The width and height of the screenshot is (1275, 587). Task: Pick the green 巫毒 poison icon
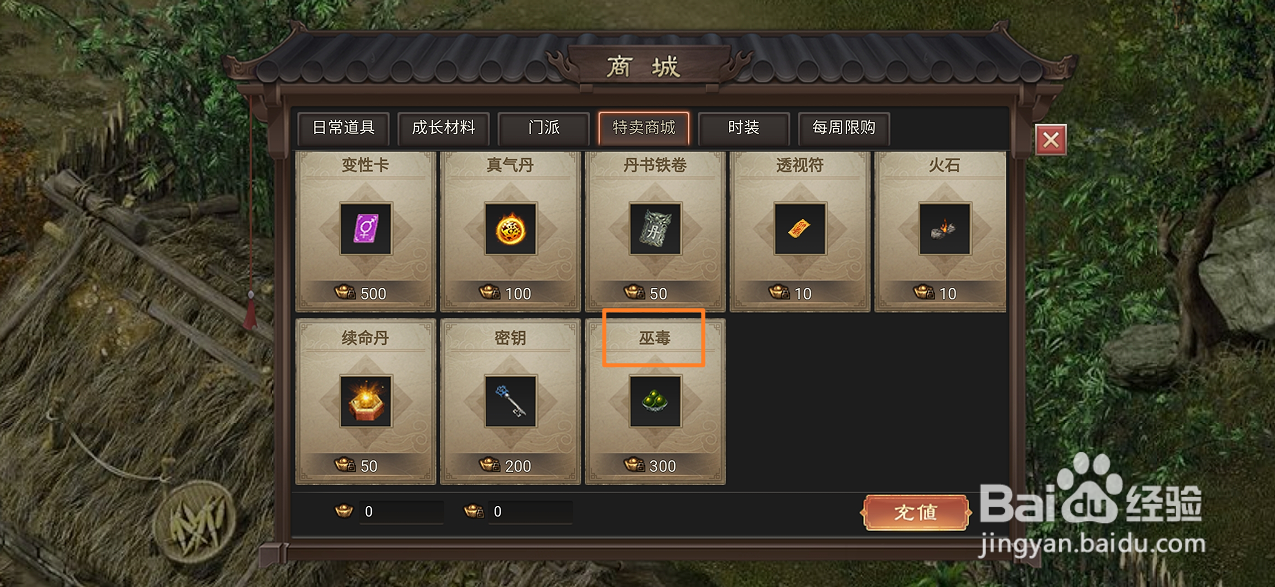point(655,401)
